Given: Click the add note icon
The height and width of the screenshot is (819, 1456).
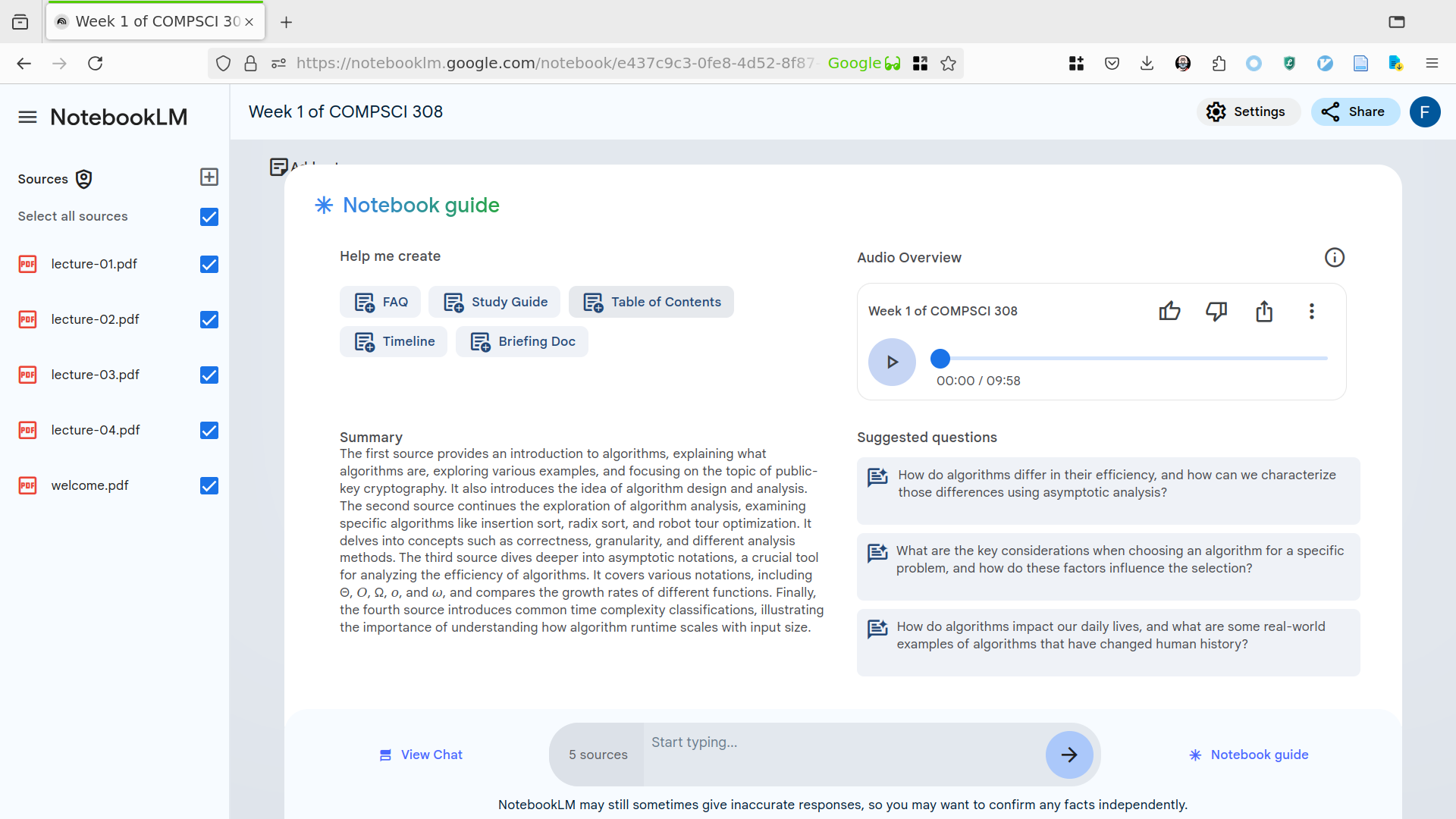Looking at the screenshot, I should (278, 167).
